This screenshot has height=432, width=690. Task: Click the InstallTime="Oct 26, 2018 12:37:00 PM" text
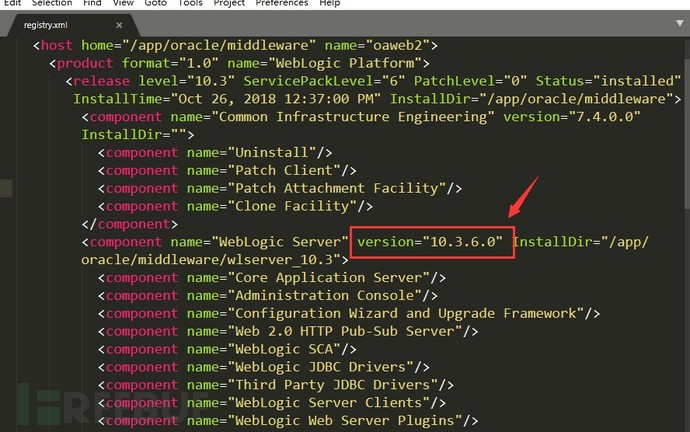(227, 99)
